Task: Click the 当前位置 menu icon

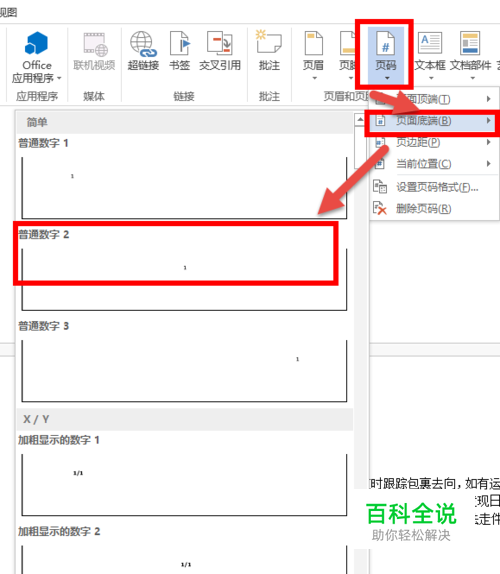Action: coord(380,163)
